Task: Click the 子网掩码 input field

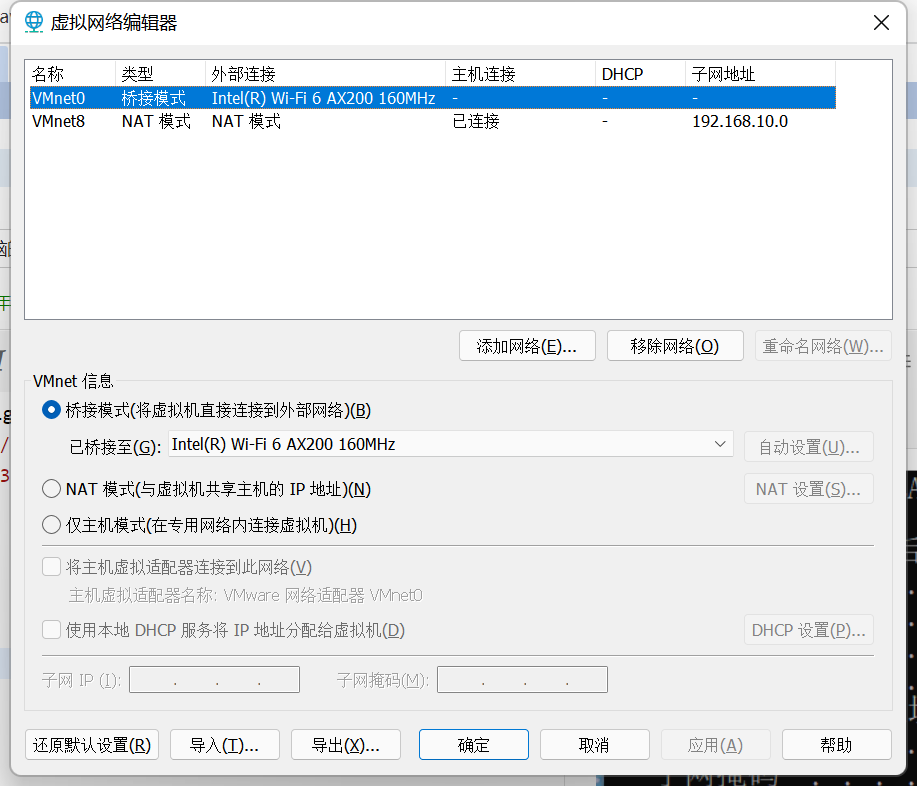Action: [x=522, y=680]
